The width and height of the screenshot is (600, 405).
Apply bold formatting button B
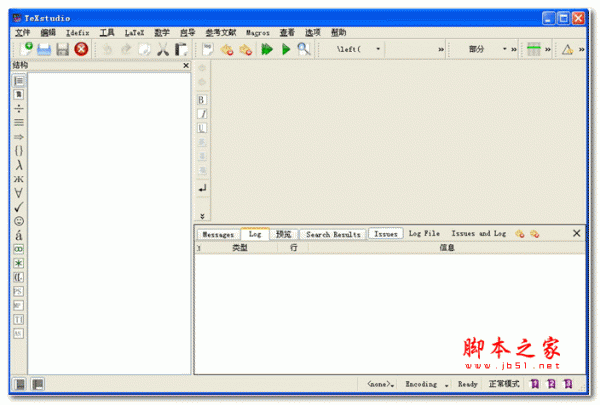pyautogui.click(x=202, y=100)
